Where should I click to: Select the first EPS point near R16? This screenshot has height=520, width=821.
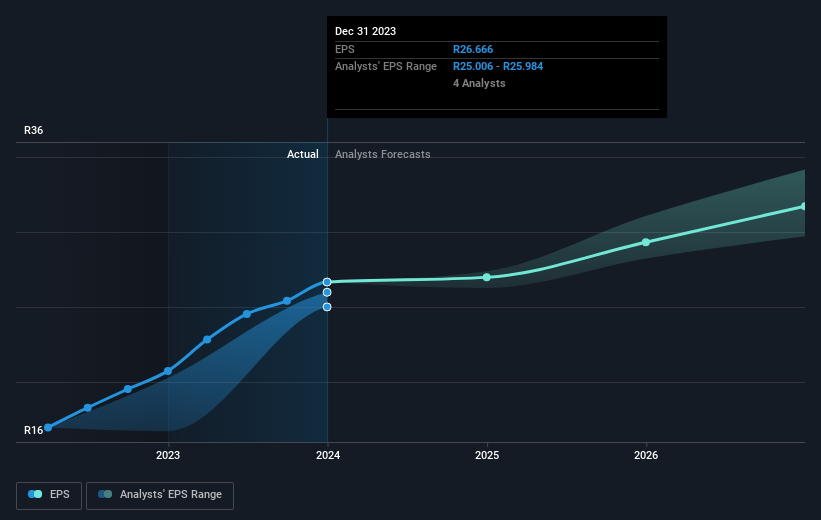[48, 427]
